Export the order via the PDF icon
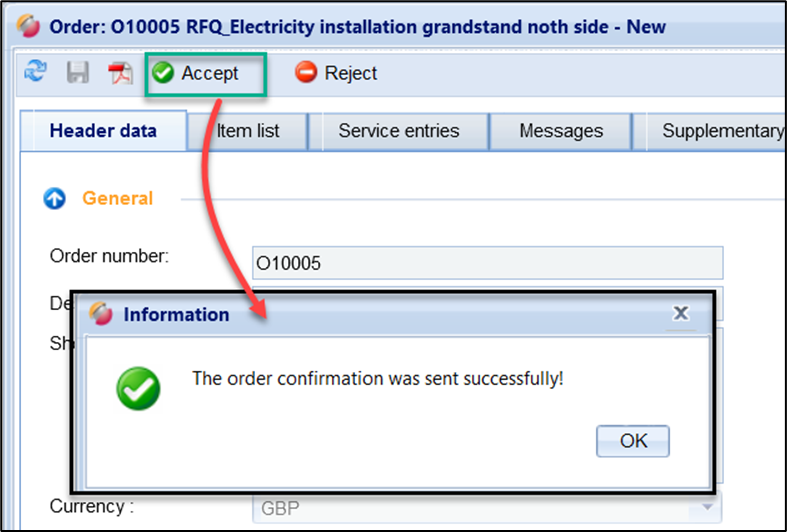The image size is (787, 532). (x=121, y=73)
